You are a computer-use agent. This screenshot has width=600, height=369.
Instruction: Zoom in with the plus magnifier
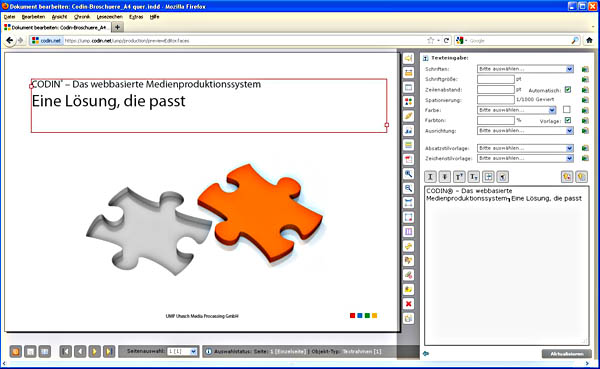tap(409, 174)
